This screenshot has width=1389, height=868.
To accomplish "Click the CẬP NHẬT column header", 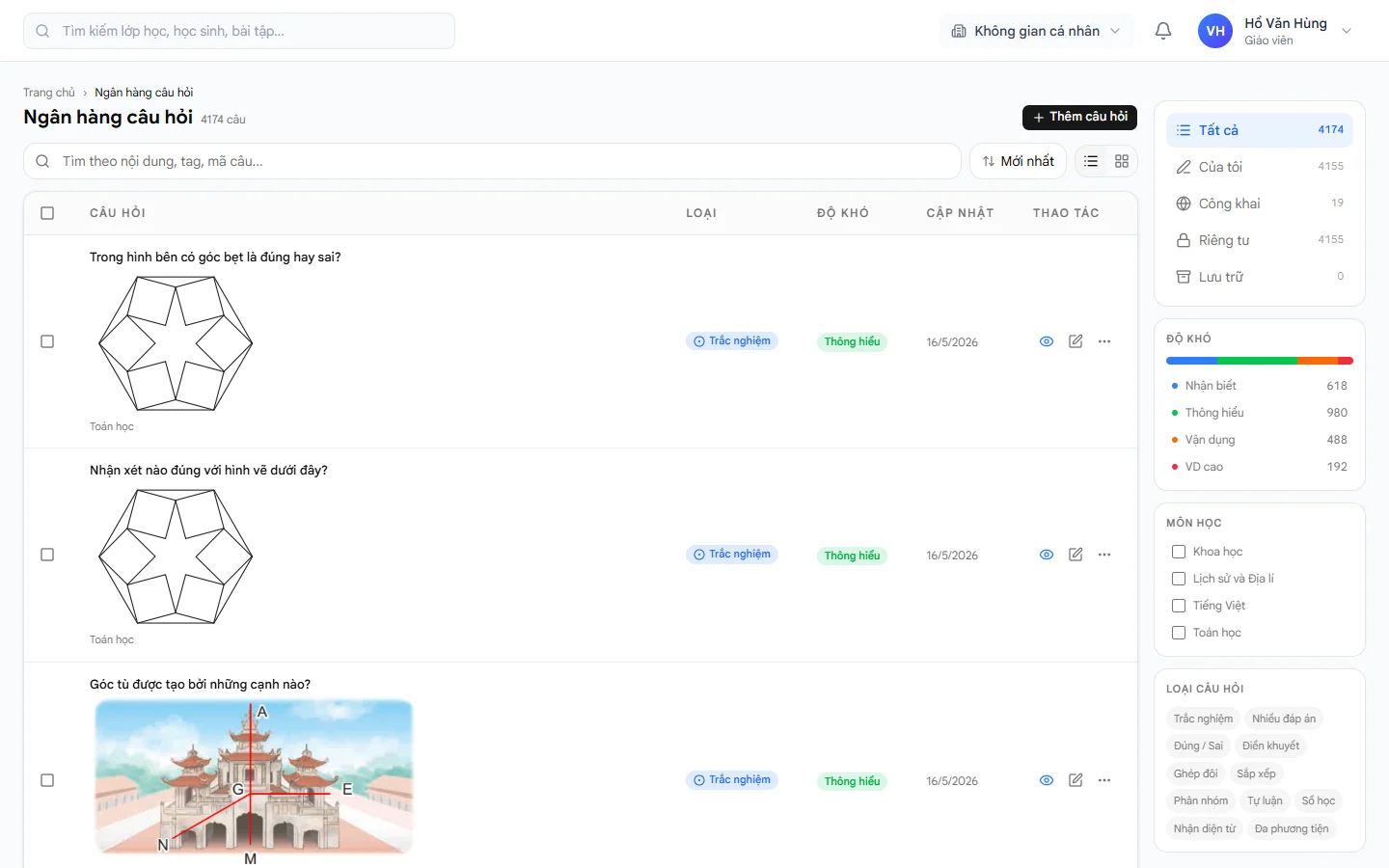I will click(x=960, y=213).
